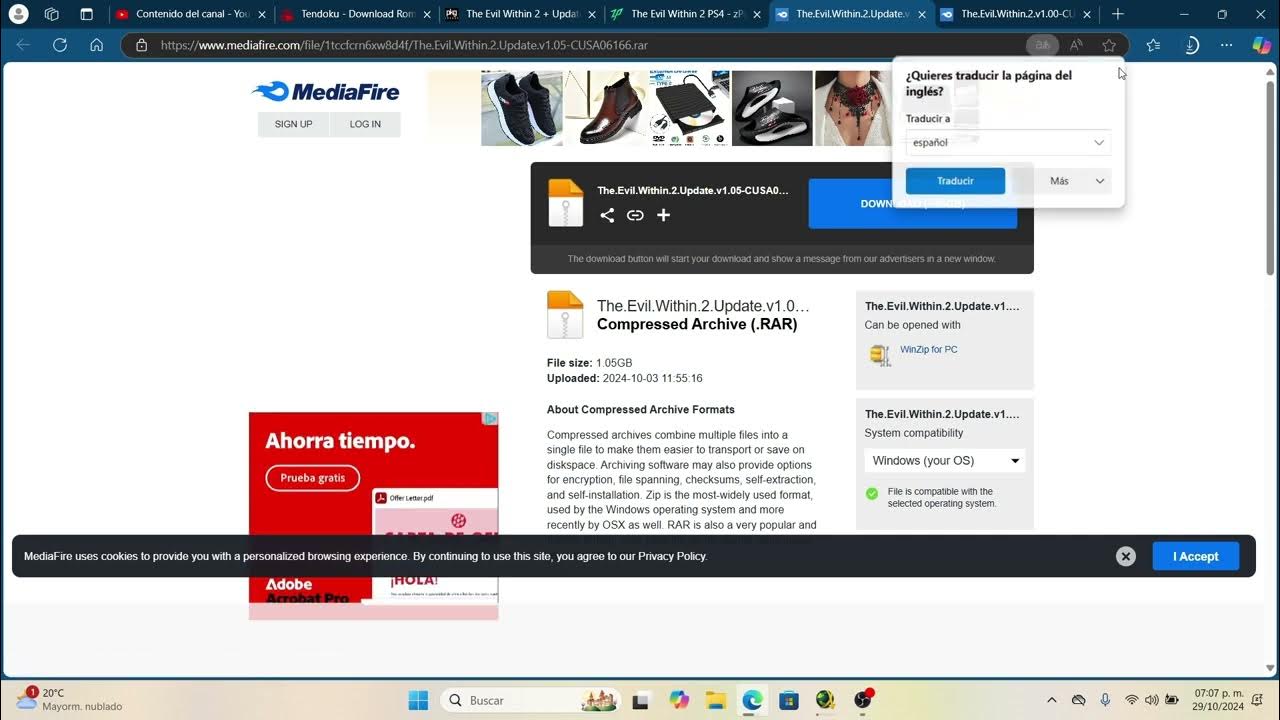The width and height of the screenshot is (1280, 720).
Task: Switch to the Contenido del canal YouTube tab
Action: [191, 14]
